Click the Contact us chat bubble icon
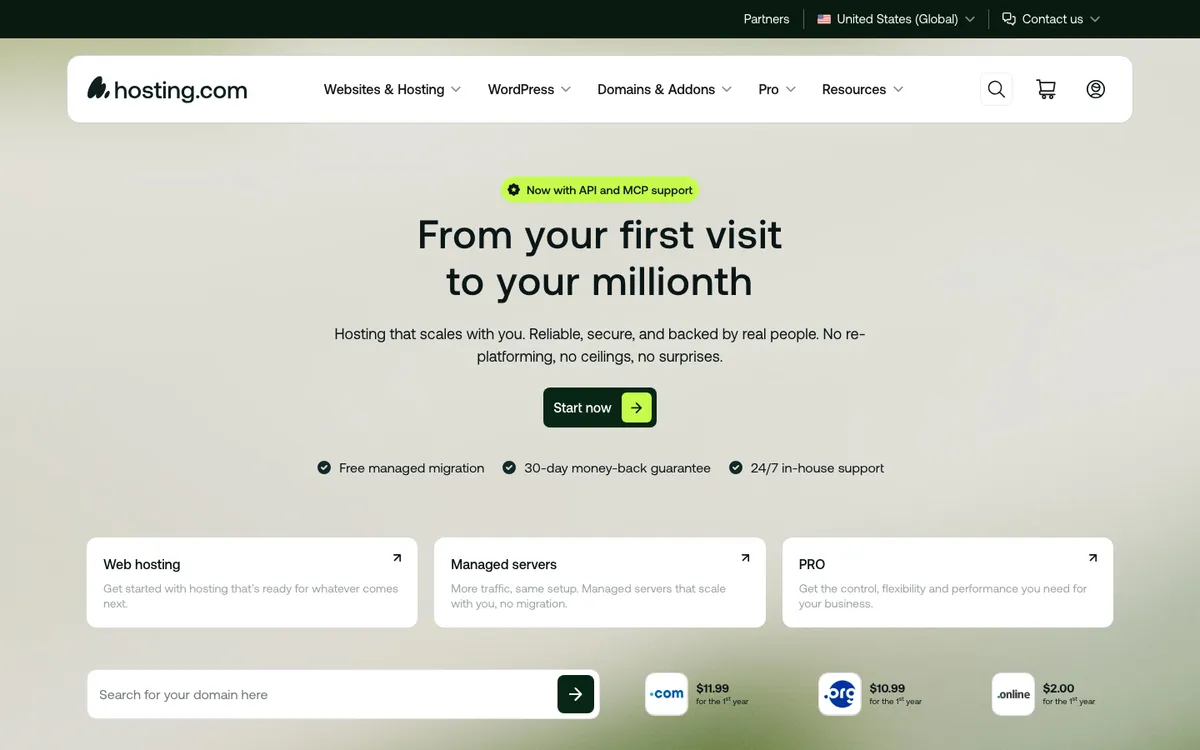The height and width of the screenshot is (750, 1200). pyautogui.click(x=1009, y=19)
